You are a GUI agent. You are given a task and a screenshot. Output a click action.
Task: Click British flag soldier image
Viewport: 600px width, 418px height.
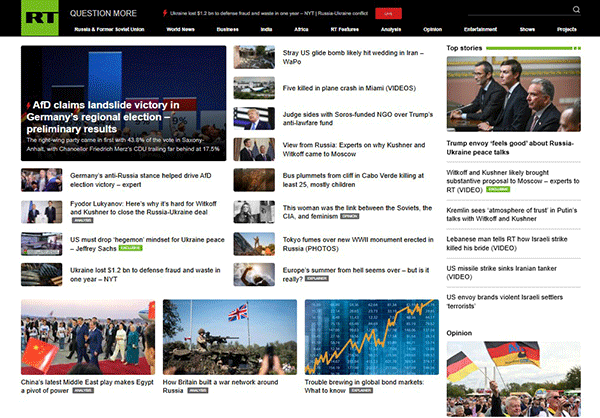coord(230,337)
